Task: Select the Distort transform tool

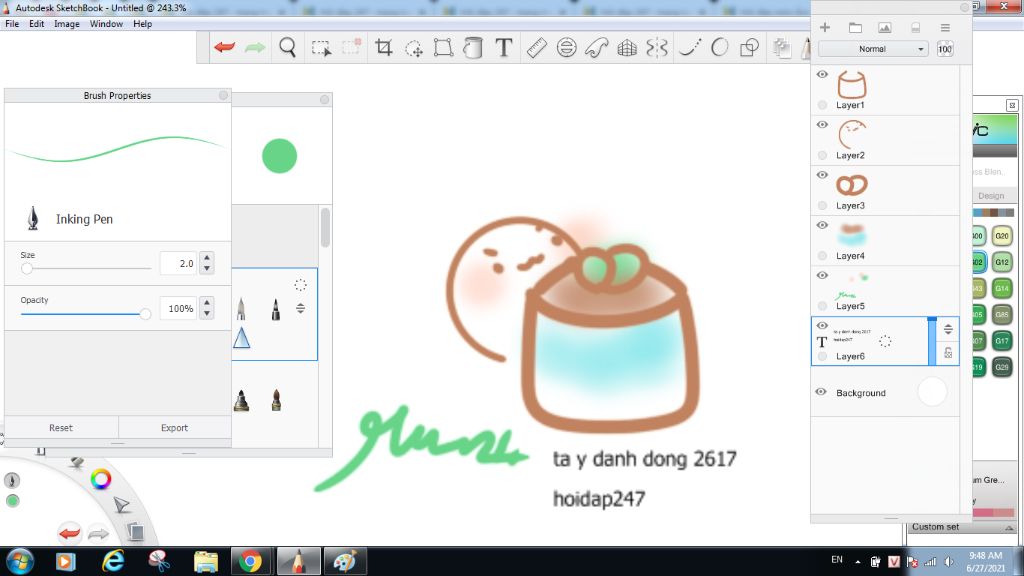Action: pos(443,47)
